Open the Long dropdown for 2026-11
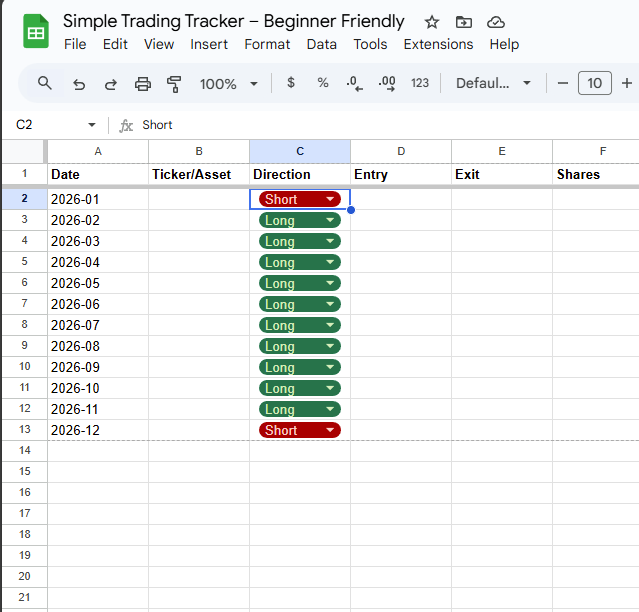The image size is (639, 612). tap(330, 409)
